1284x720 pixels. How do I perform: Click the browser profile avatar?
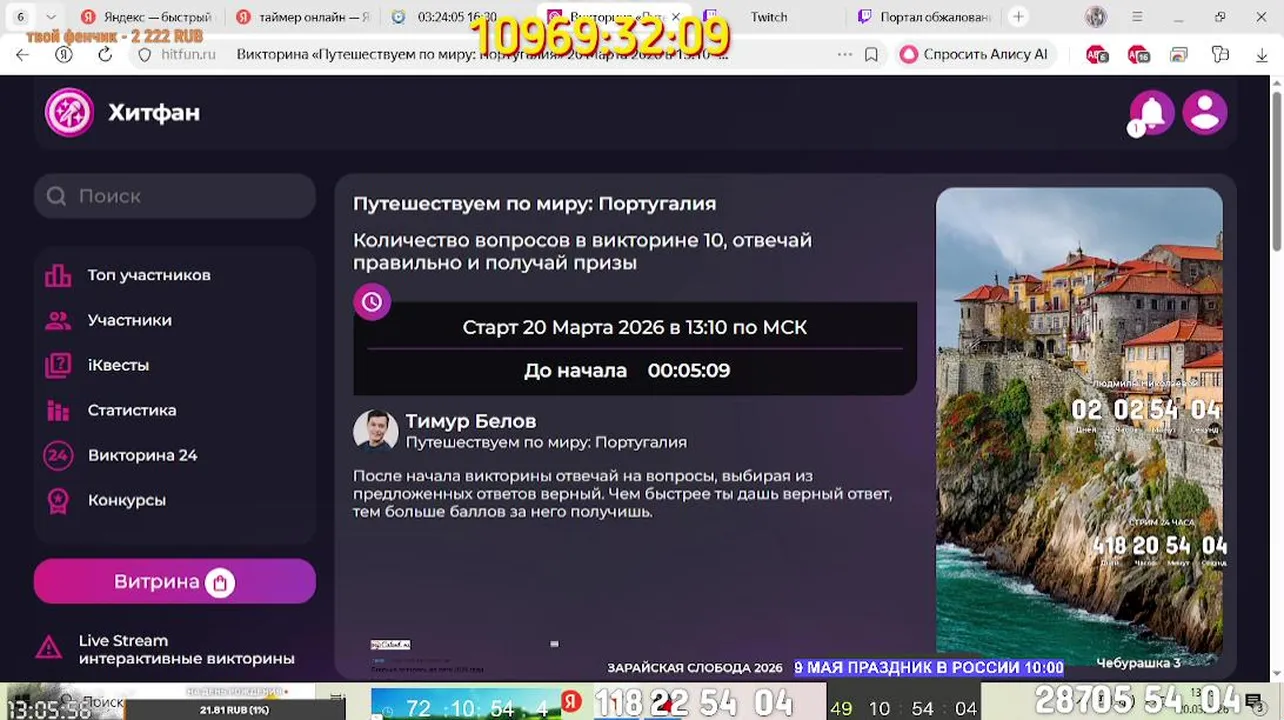pyautogui.click(x=1096, y=17)
